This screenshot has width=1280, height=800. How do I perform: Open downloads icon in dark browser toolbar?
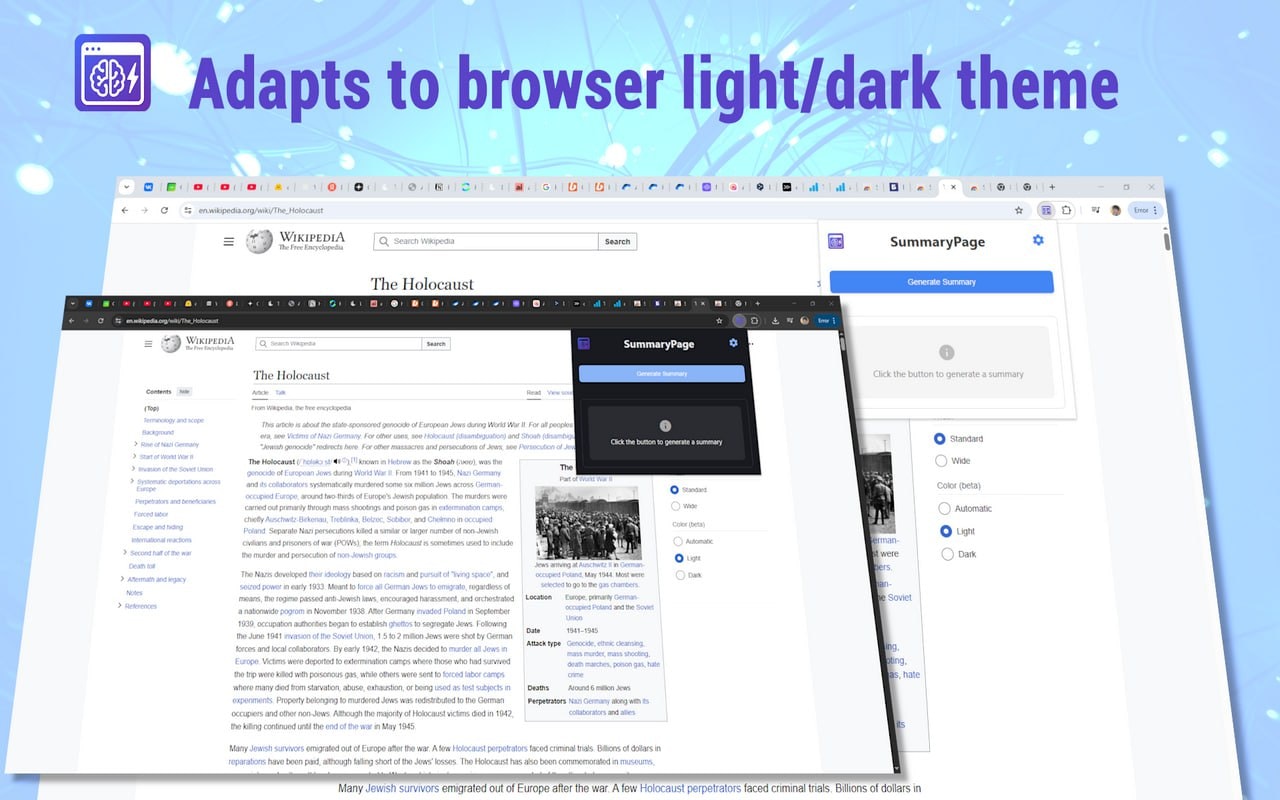pos(775,320)
